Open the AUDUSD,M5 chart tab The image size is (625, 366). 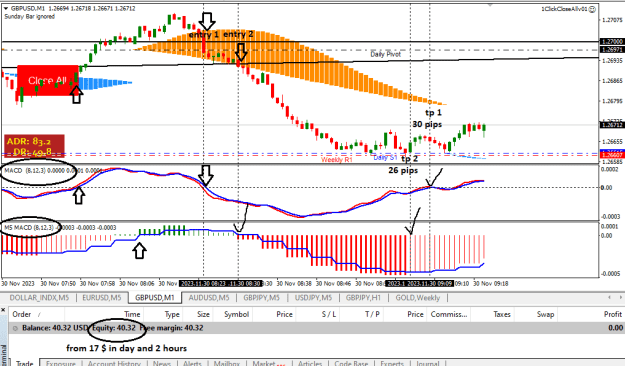(208, 298)
